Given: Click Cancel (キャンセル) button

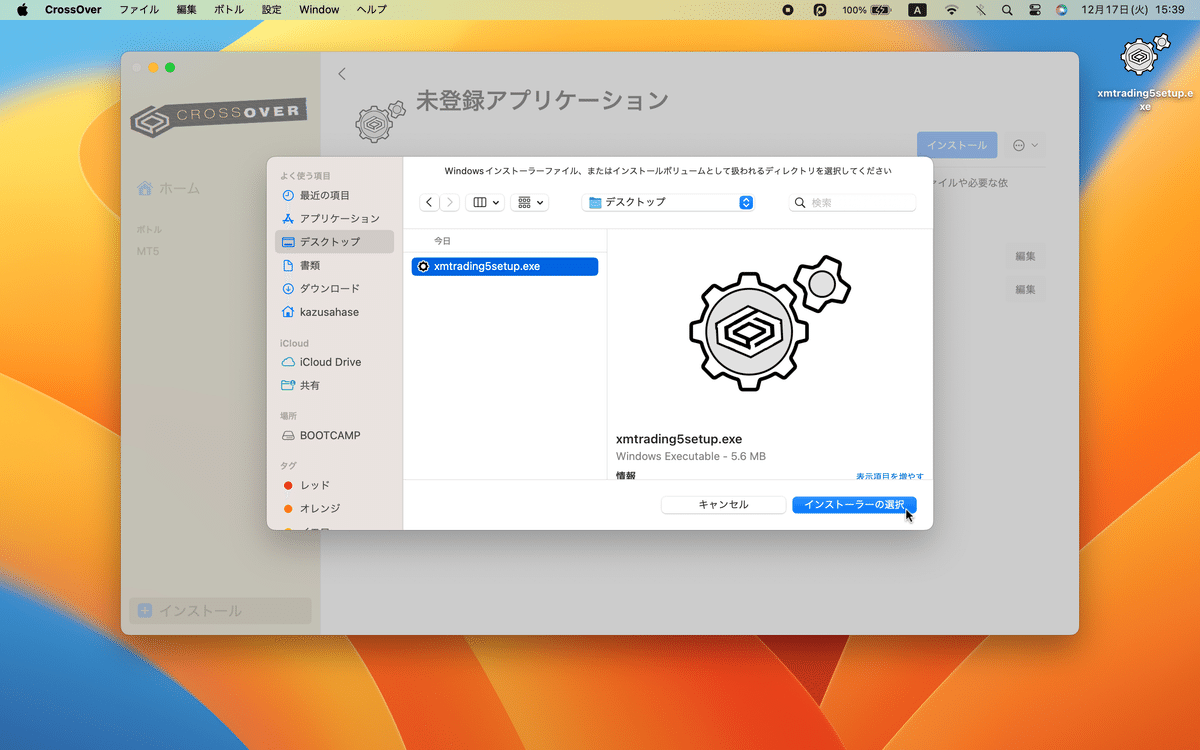Looking at the screenshot, I should click(x=723, y=505).
